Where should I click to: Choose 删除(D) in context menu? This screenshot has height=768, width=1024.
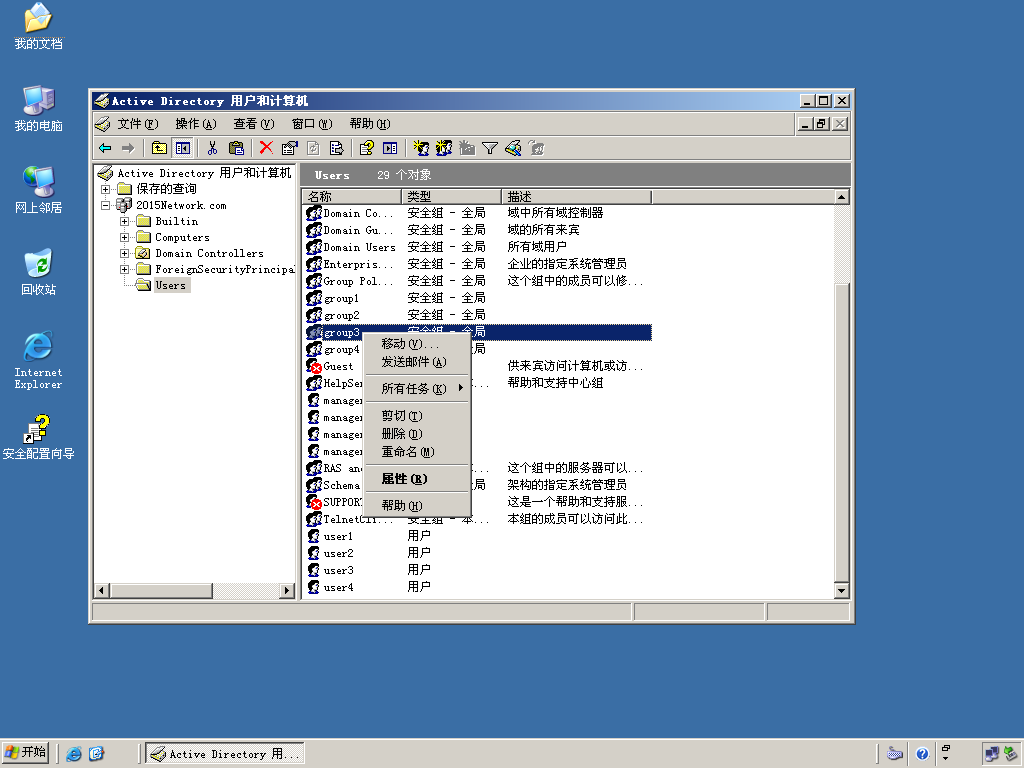(x=417, y=434)
